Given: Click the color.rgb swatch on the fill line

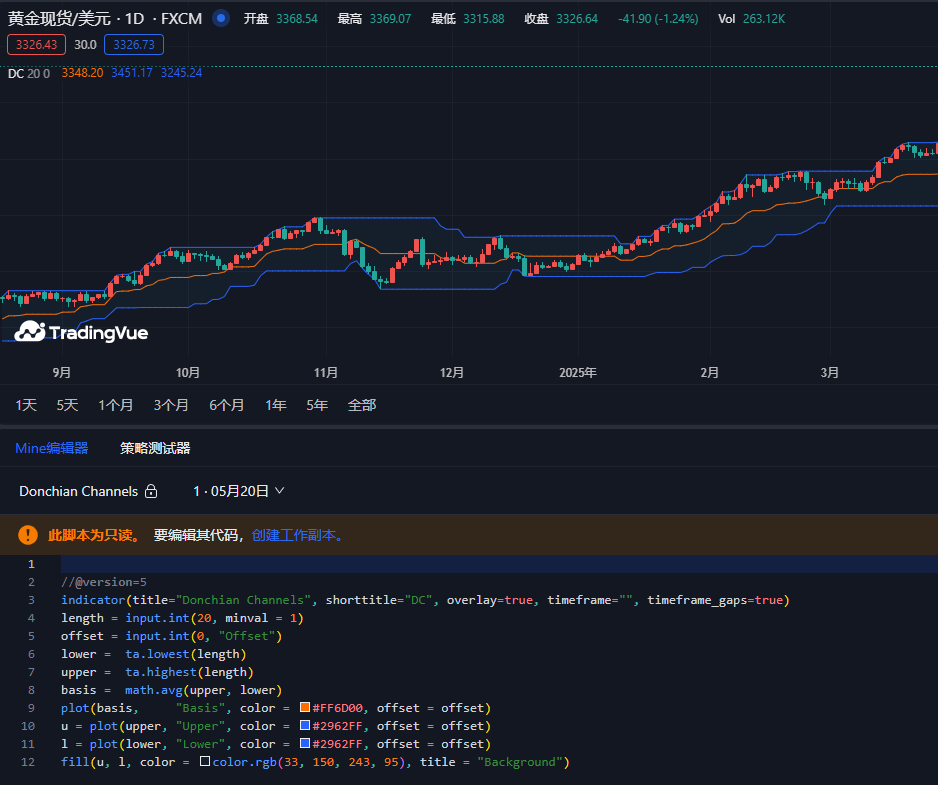Looking at the screenshot, I should (205, 762).
